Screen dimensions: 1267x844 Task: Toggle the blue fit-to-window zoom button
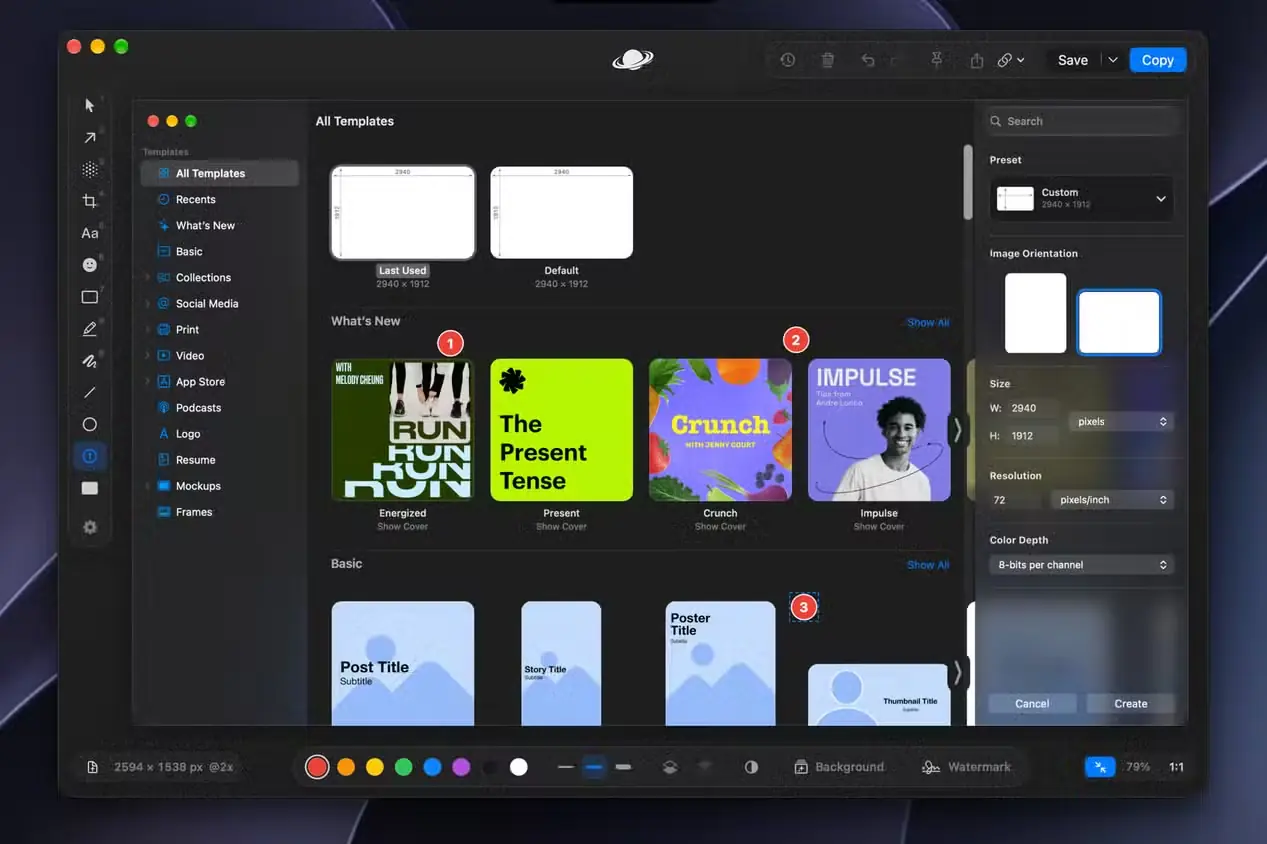(x=1100, y=767)
